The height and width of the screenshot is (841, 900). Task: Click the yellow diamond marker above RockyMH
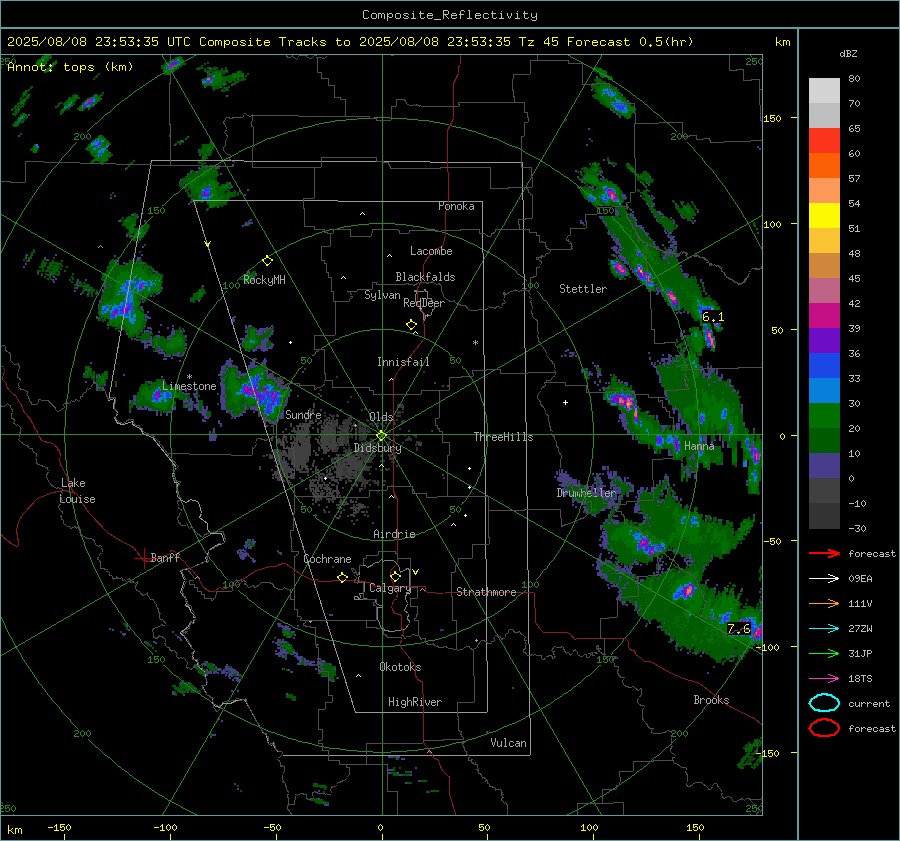point(267,261)
